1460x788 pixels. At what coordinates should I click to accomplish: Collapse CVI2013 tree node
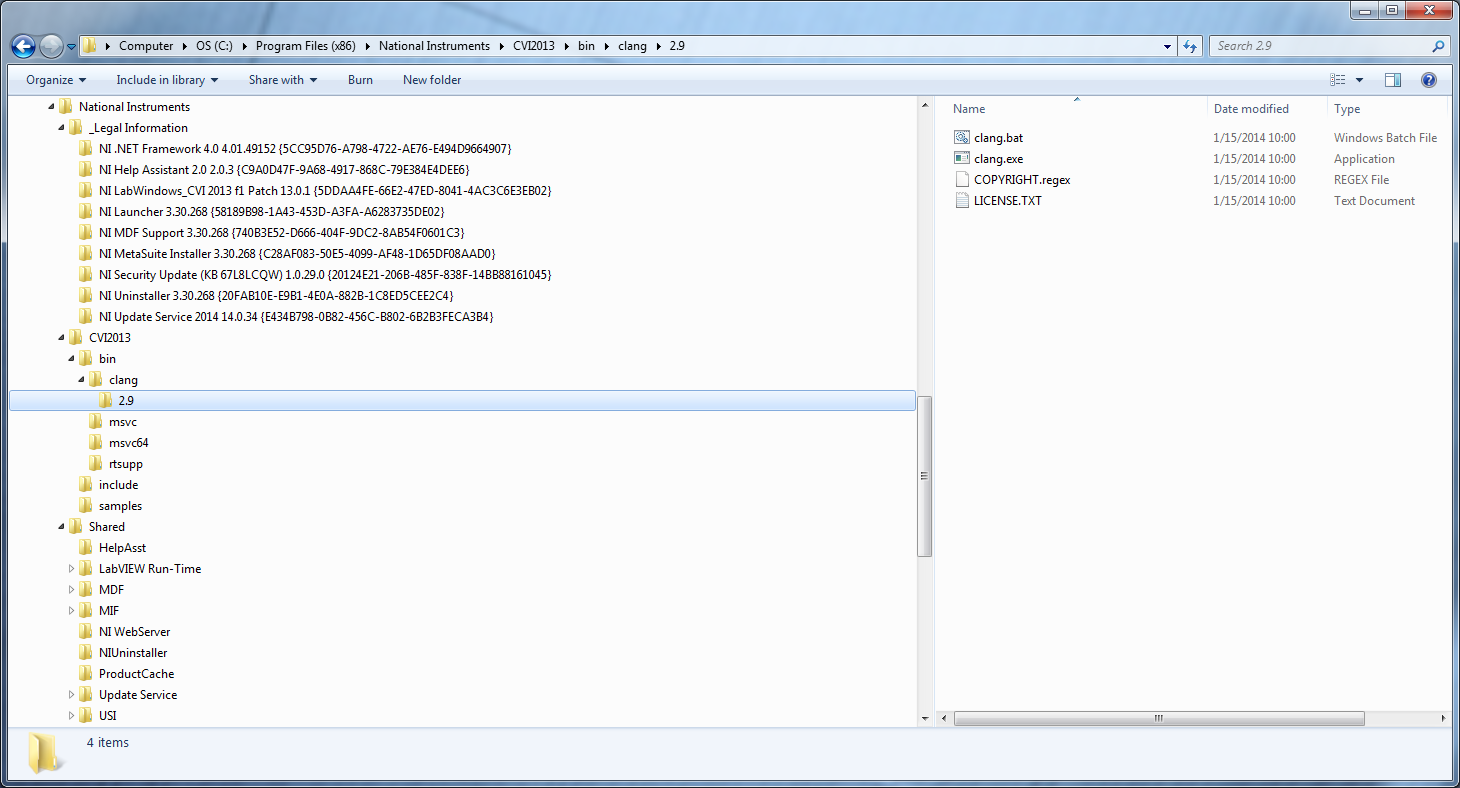click(61, 338)
